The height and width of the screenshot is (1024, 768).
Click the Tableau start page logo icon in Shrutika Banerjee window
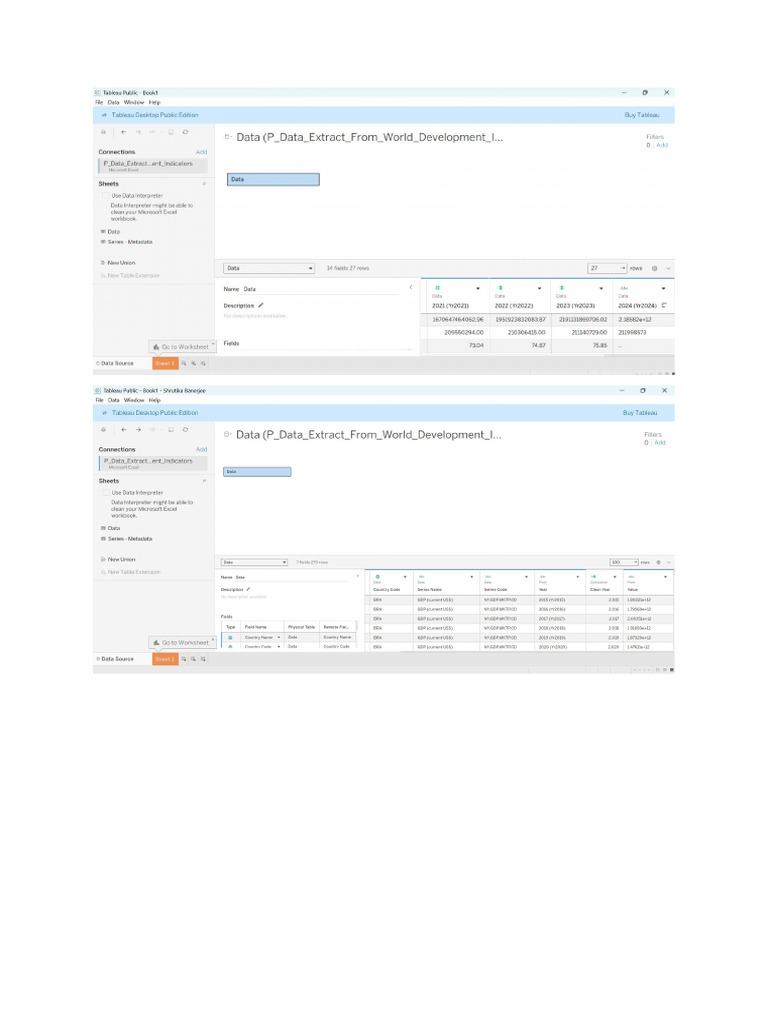(x=103, y=430)
